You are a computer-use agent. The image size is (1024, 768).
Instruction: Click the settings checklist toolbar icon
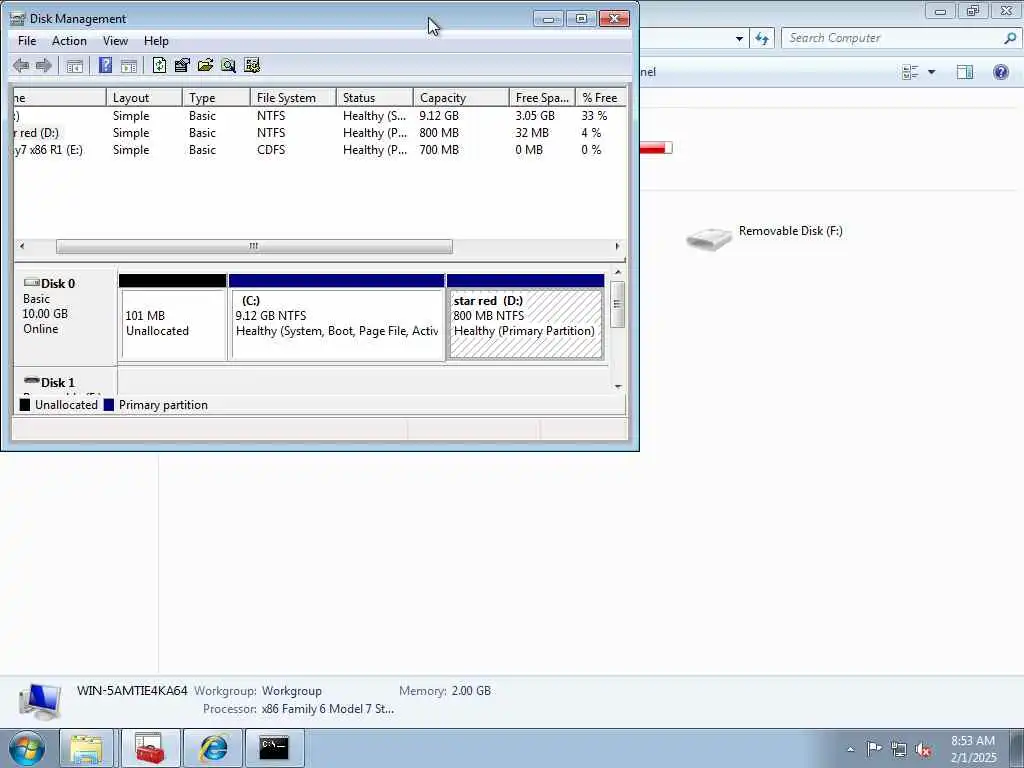[x=251, y=65]
